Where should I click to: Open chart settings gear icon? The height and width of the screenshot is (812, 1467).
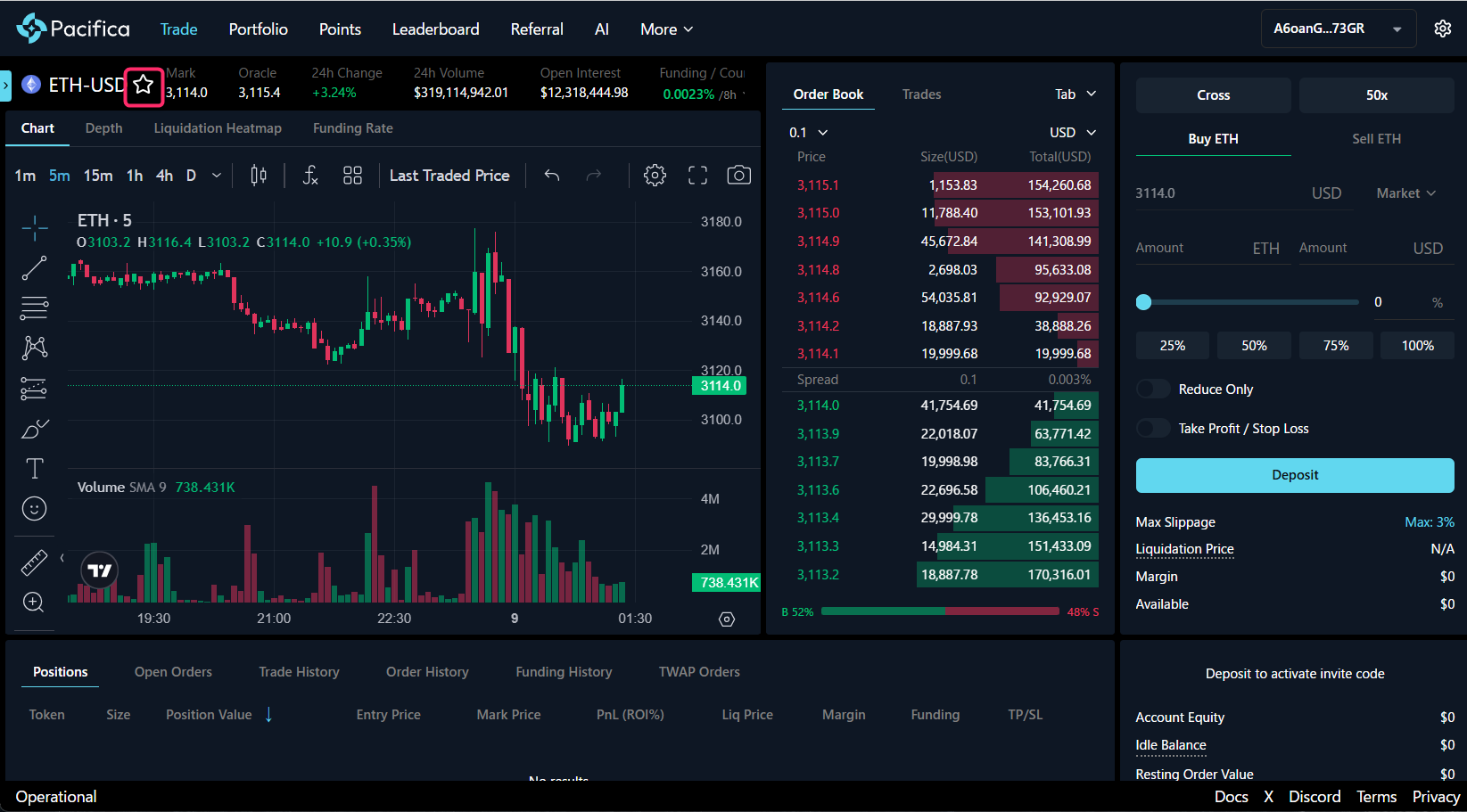point(655,176)
